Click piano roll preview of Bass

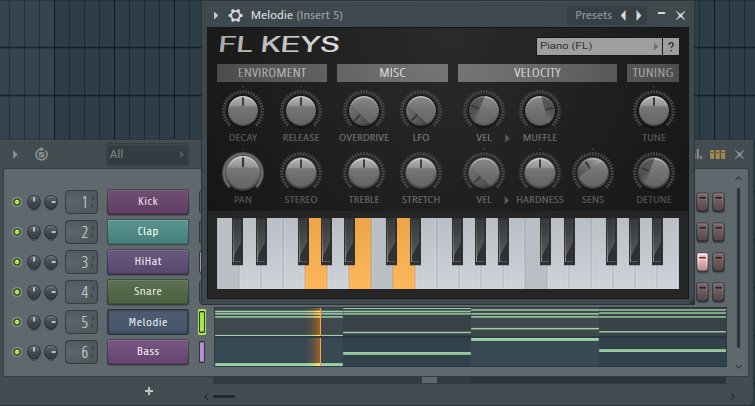(x=470, y=352)
